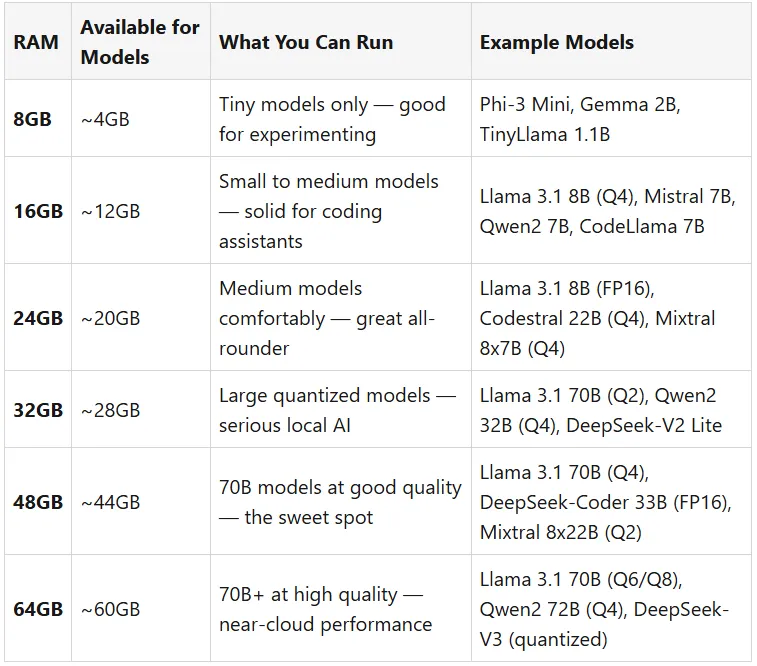Select the 32GB RAM cell
Screen dimensions: 757x666
(37, 410)
